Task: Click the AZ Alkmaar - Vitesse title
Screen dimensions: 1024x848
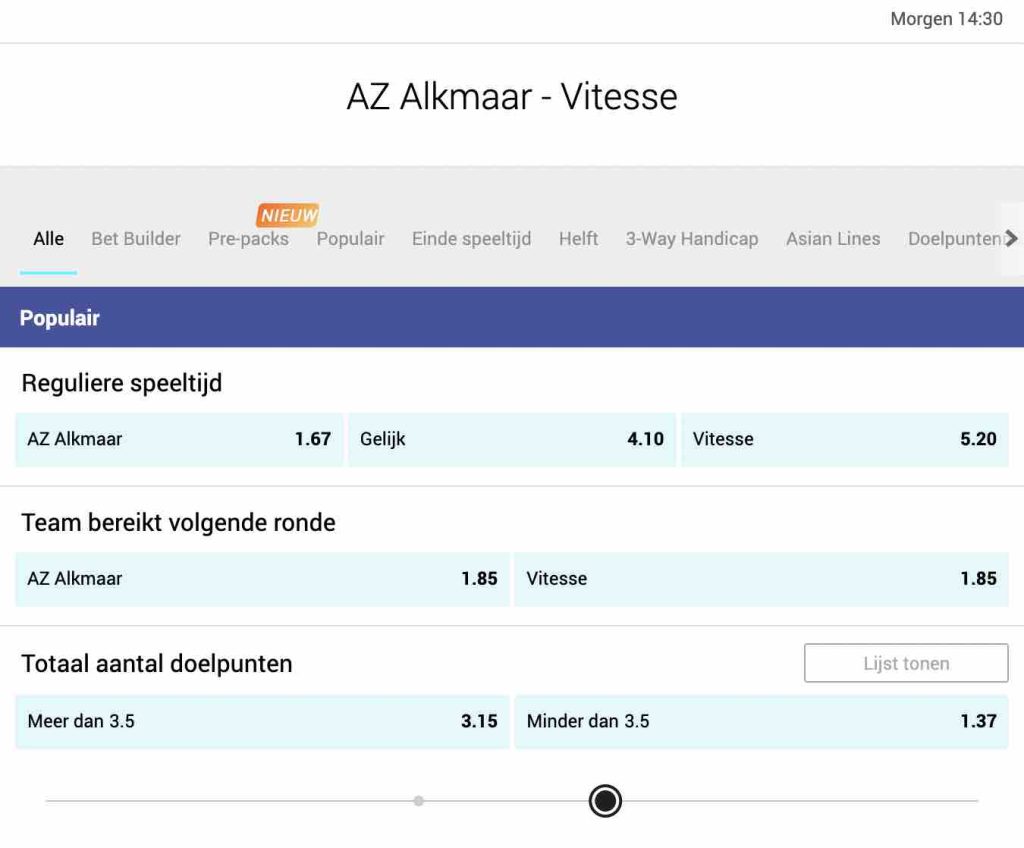Action: 512,97
